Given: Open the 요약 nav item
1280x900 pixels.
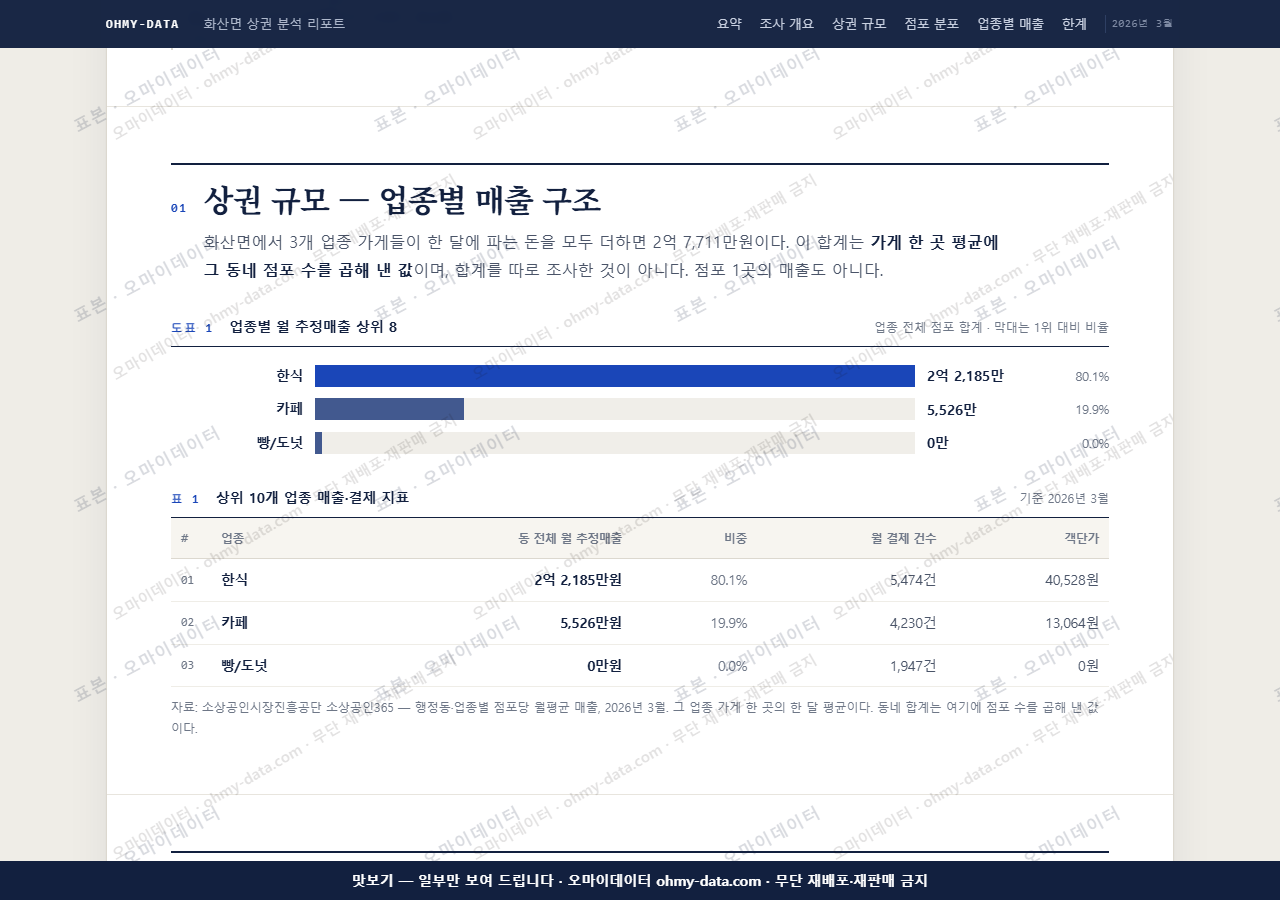Looking at the screenshot, I should point(729,24).
